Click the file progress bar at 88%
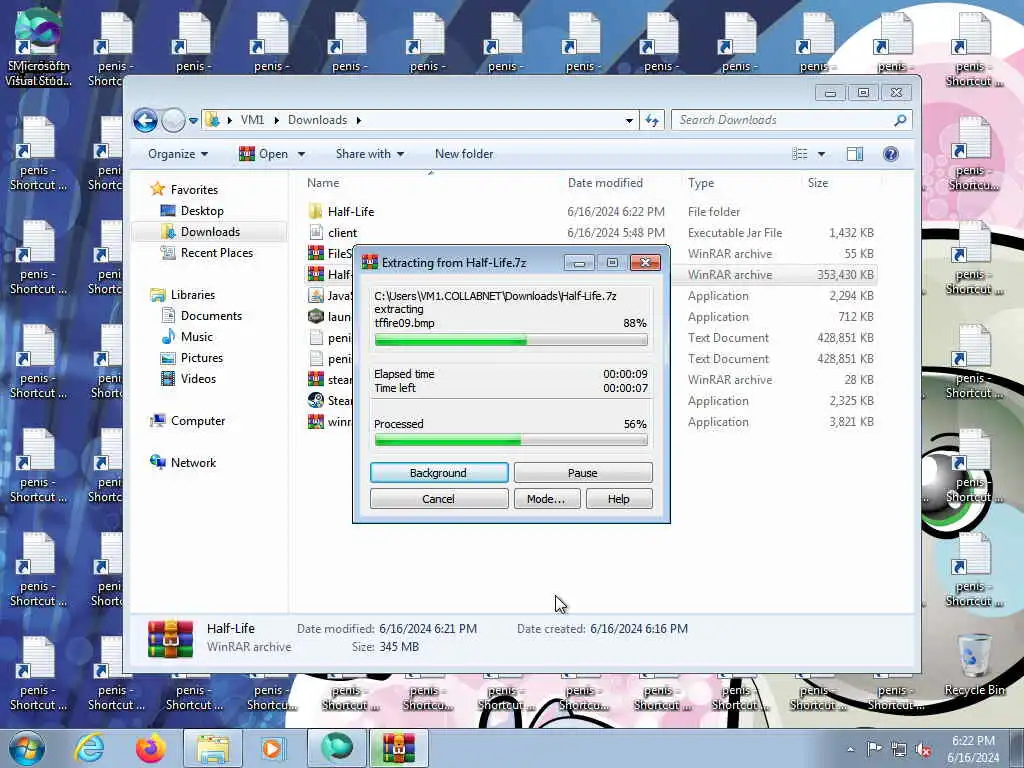 511,340
